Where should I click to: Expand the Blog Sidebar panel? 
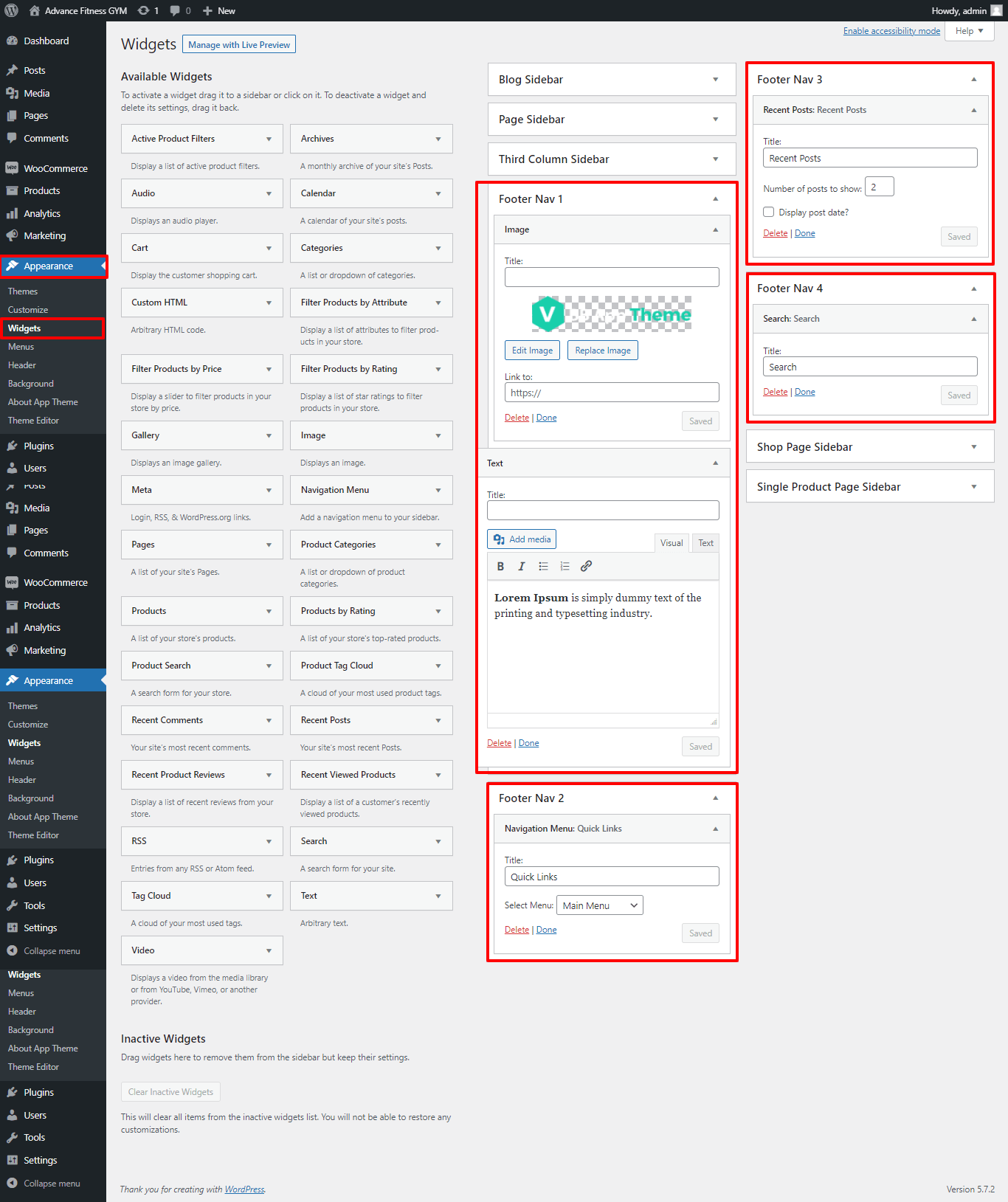(x=715, y=80)
